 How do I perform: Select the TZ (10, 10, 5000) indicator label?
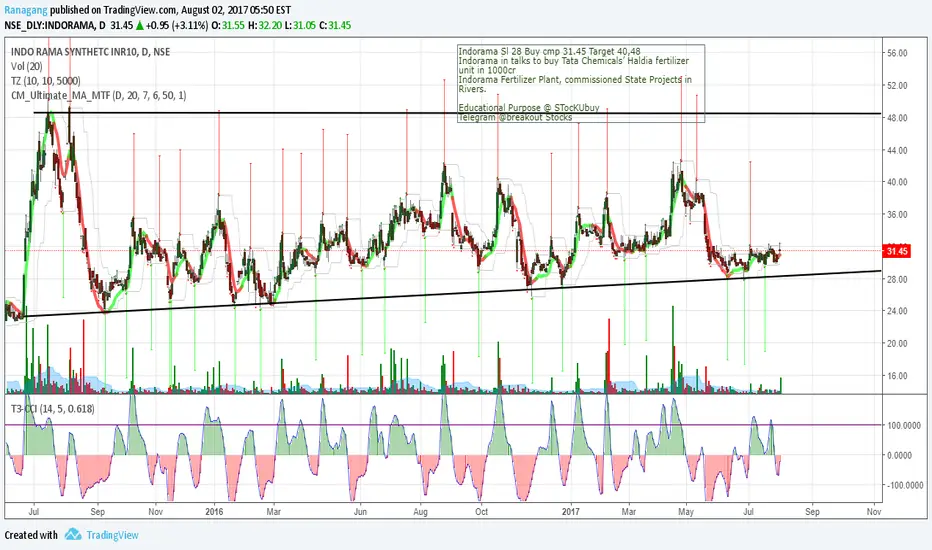[46, 81]
